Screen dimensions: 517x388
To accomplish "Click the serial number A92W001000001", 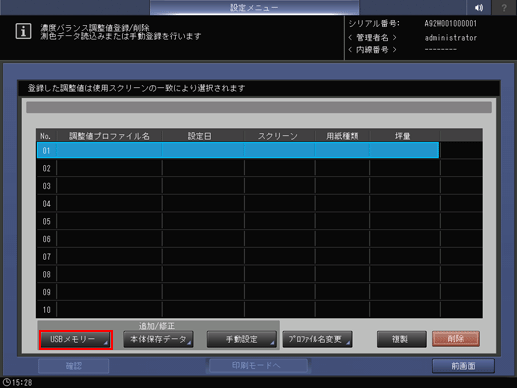I will (450, 24).
